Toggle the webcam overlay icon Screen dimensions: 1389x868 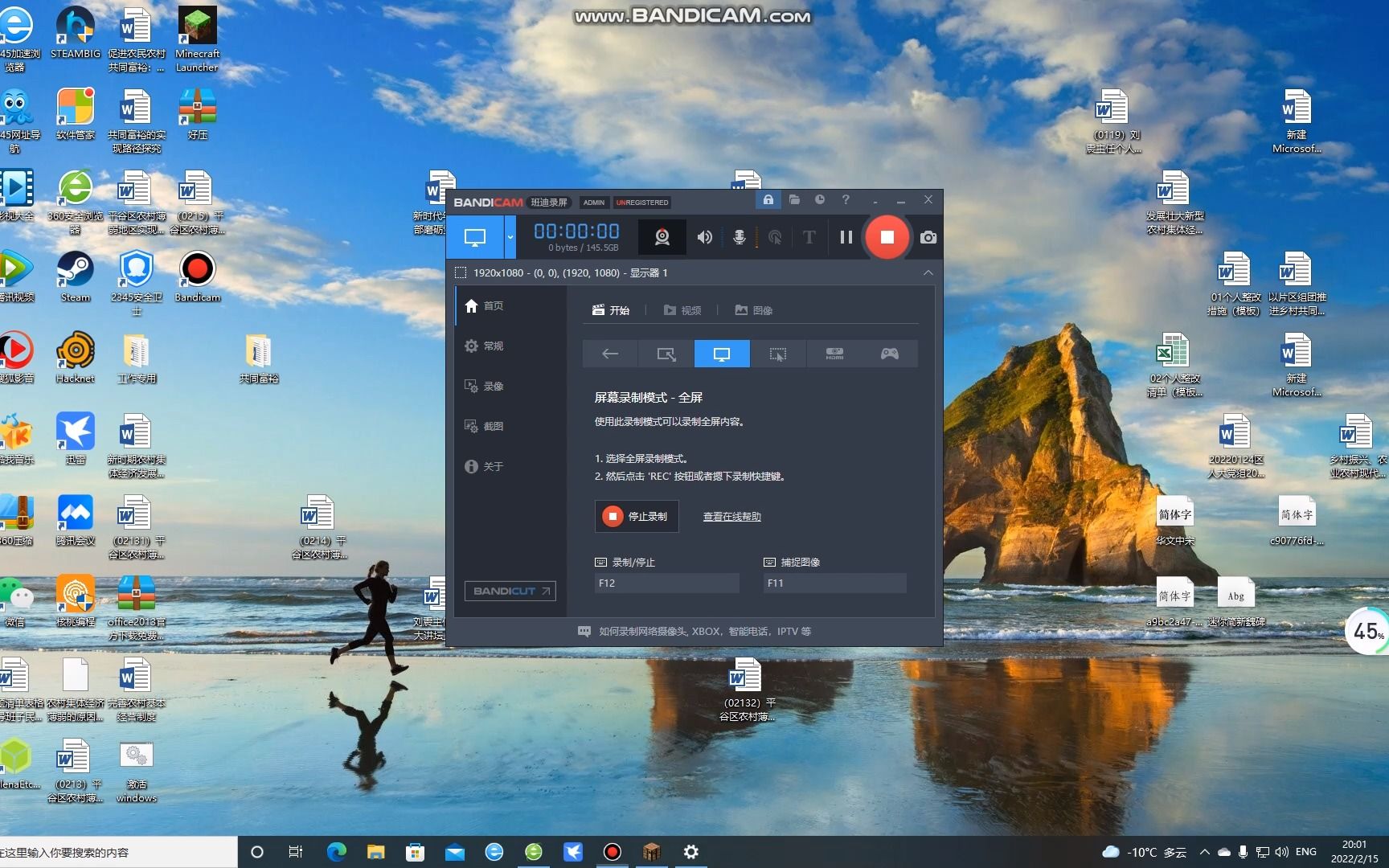[x=662, y=237]
